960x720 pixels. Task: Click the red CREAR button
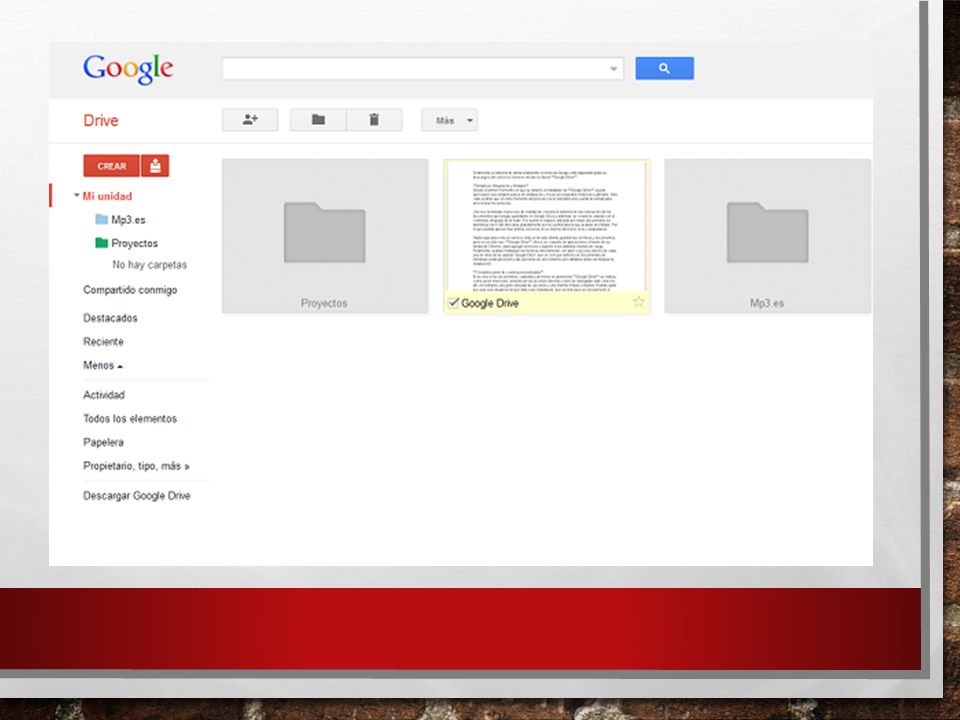coord(111,166)
